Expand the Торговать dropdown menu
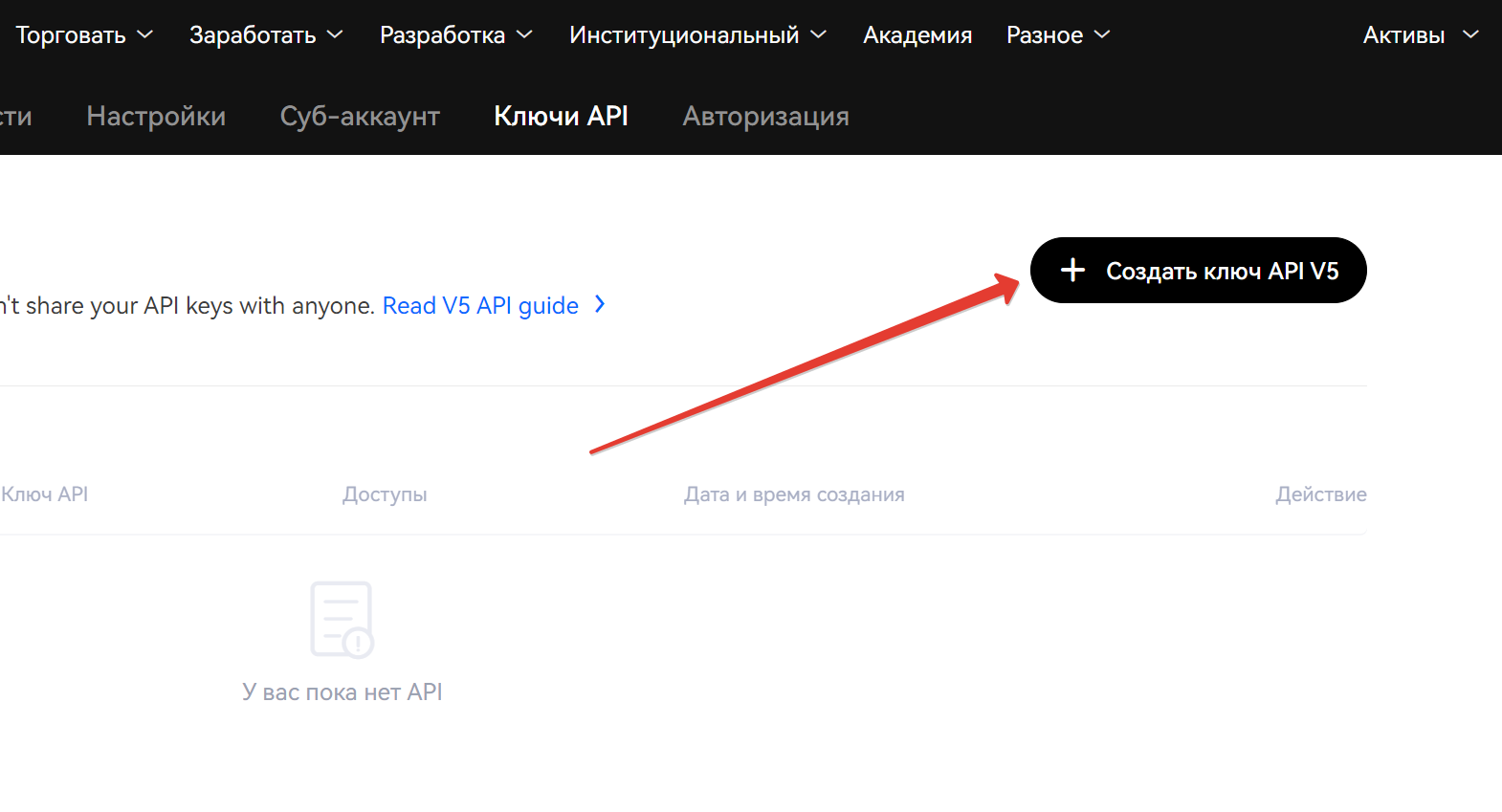1502x812 pixels. (x=84, y=35)
